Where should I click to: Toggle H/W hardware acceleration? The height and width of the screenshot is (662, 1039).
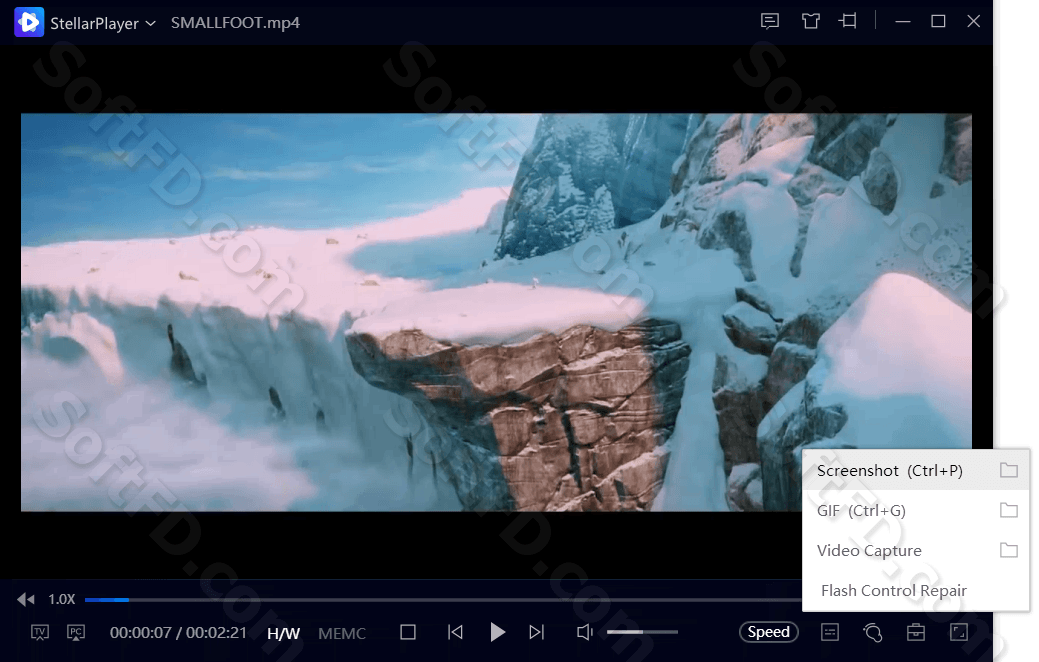click(x=284, y=634)
